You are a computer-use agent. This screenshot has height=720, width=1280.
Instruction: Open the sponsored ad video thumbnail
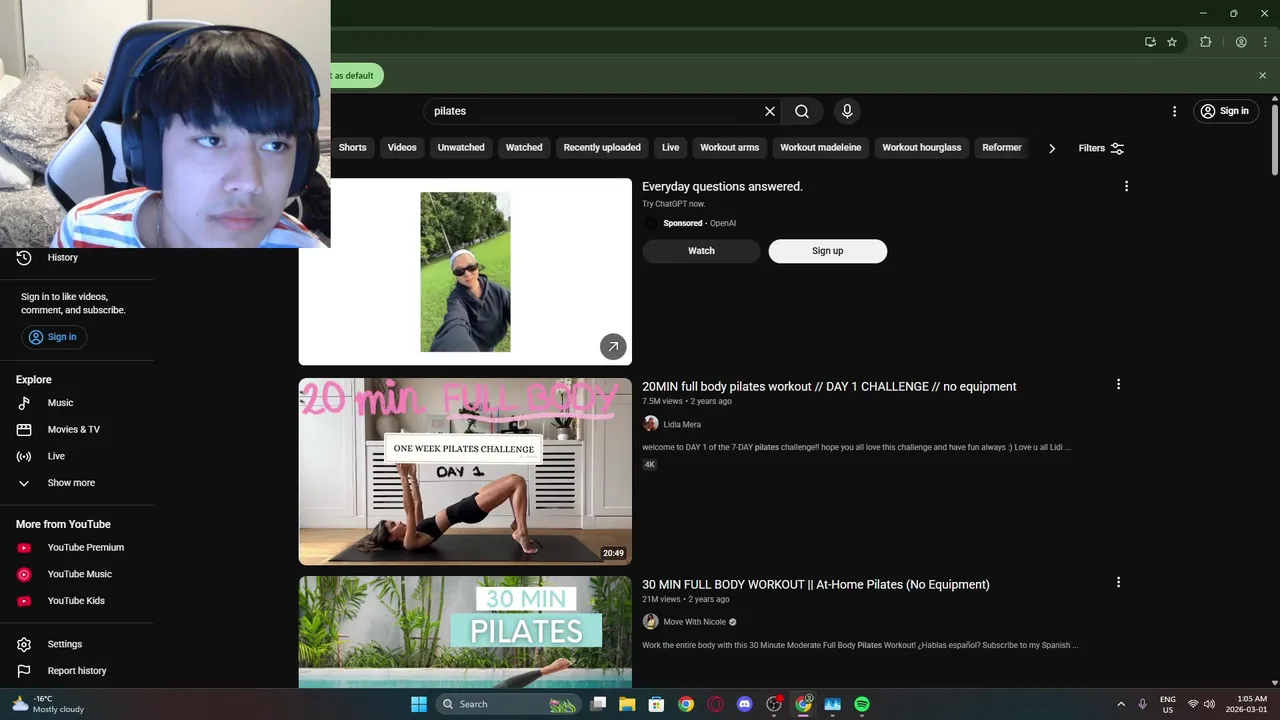pyautogui.click(x=465, y=272)
